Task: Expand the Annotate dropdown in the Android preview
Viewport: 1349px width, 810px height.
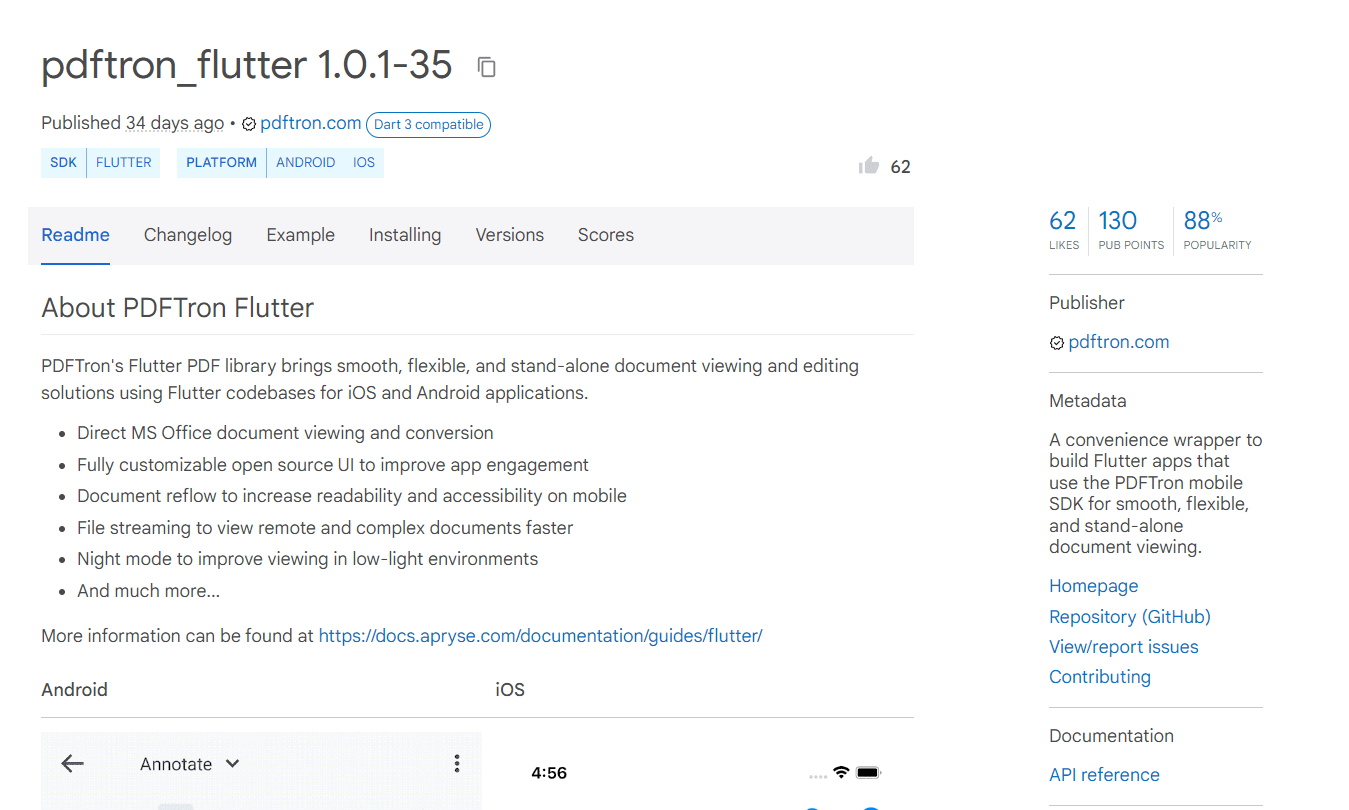Action: click(232, 763)
